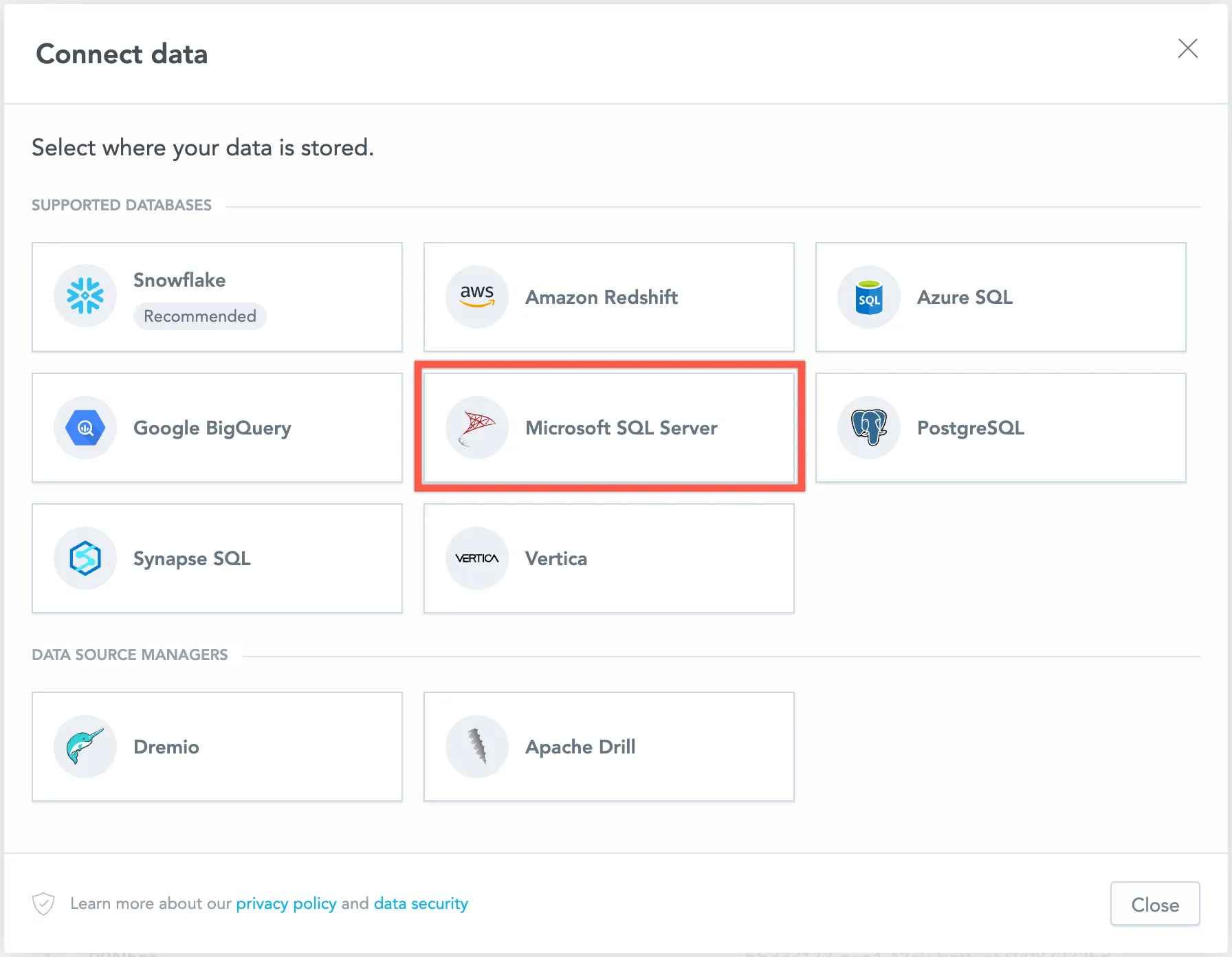Choose the Vertica connection card
The width and height of the screenshot is (1232, 957).
[608, 558]
